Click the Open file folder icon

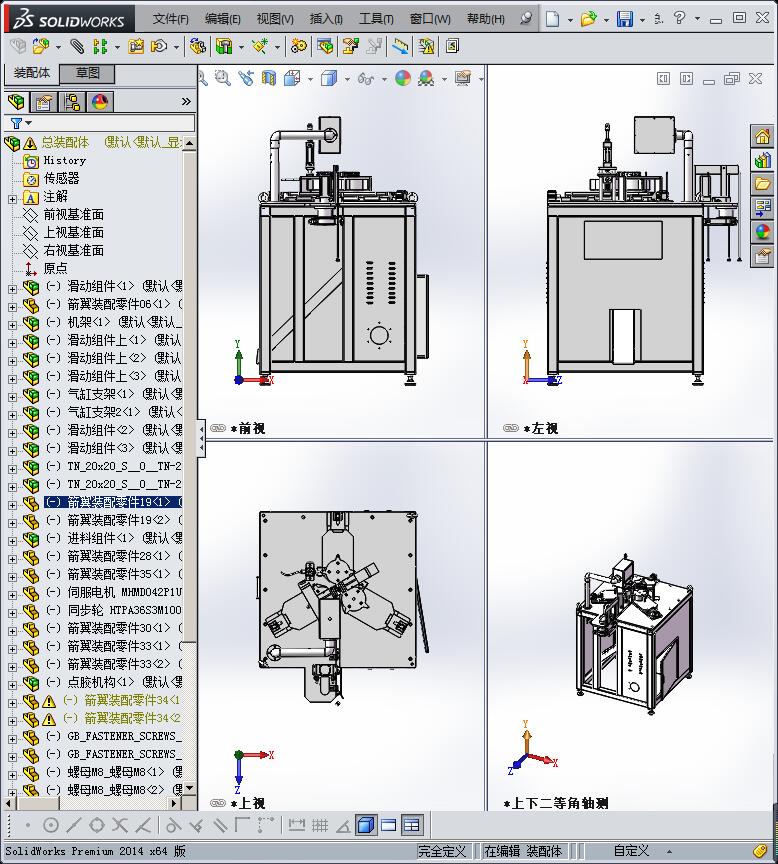(588, 19)
